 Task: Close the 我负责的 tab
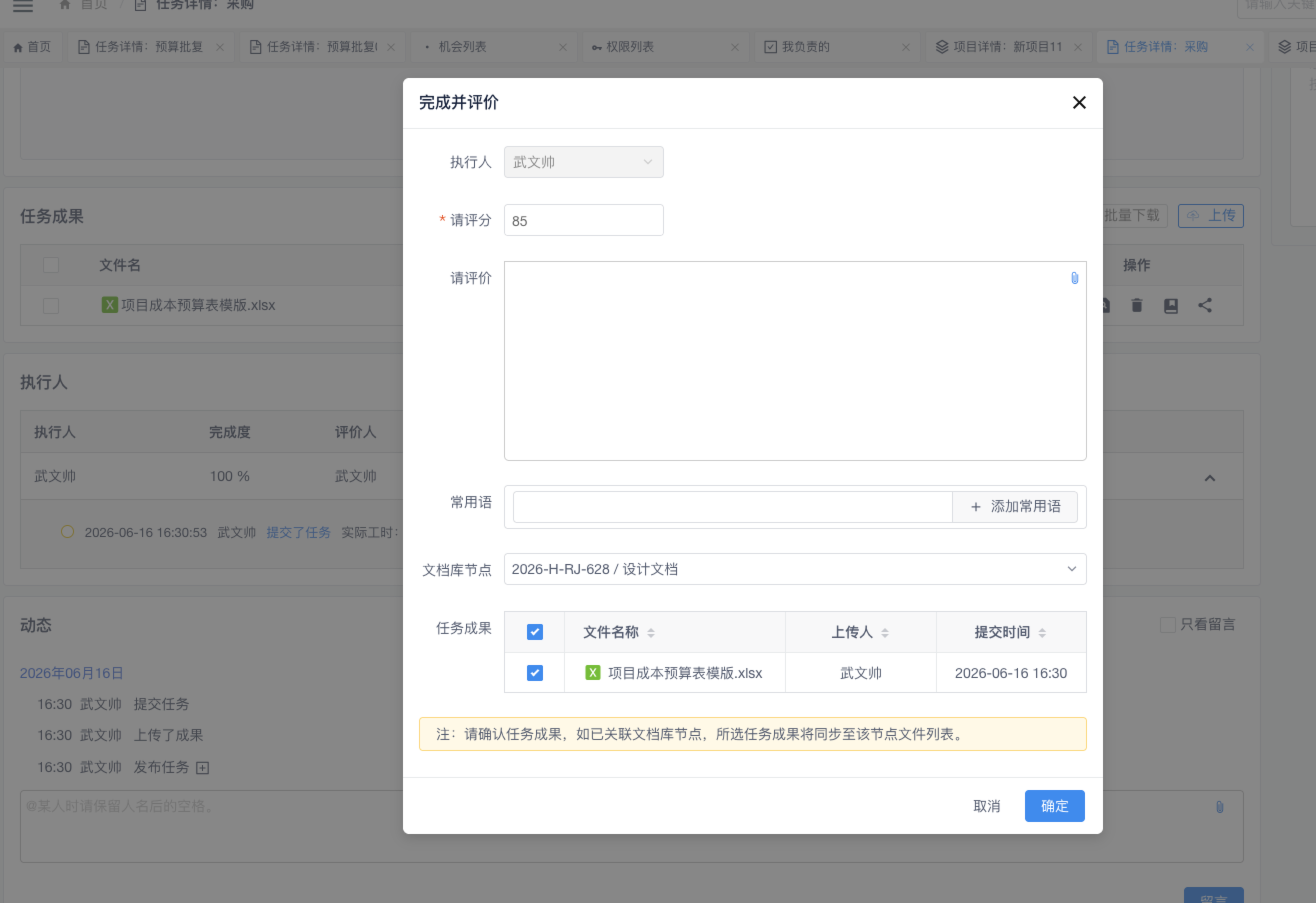click(x=906, y=47)
